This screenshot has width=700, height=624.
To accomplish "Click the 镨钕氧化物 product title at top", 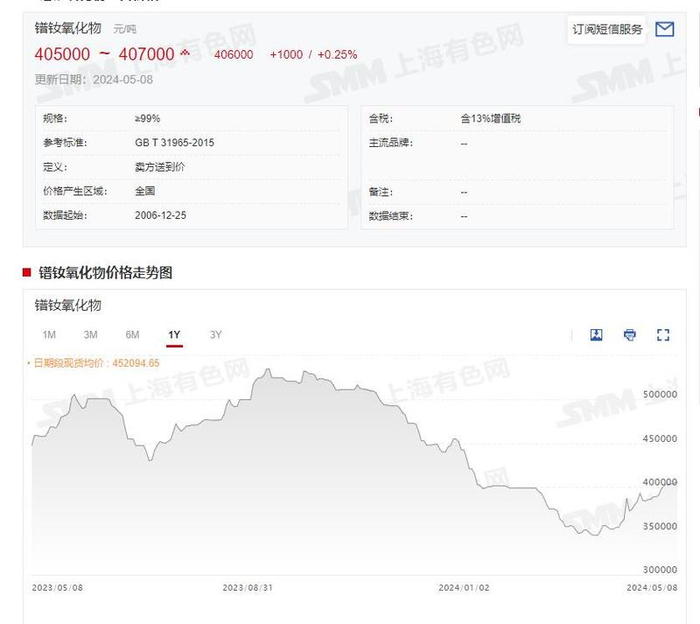I will [68, 28].
